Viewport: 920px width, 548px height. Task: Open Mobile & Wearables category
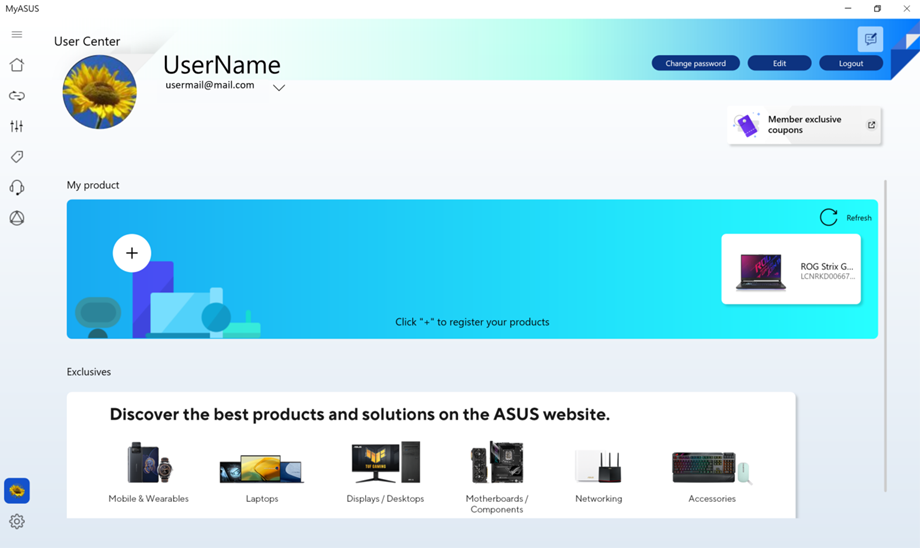[148, 472]
